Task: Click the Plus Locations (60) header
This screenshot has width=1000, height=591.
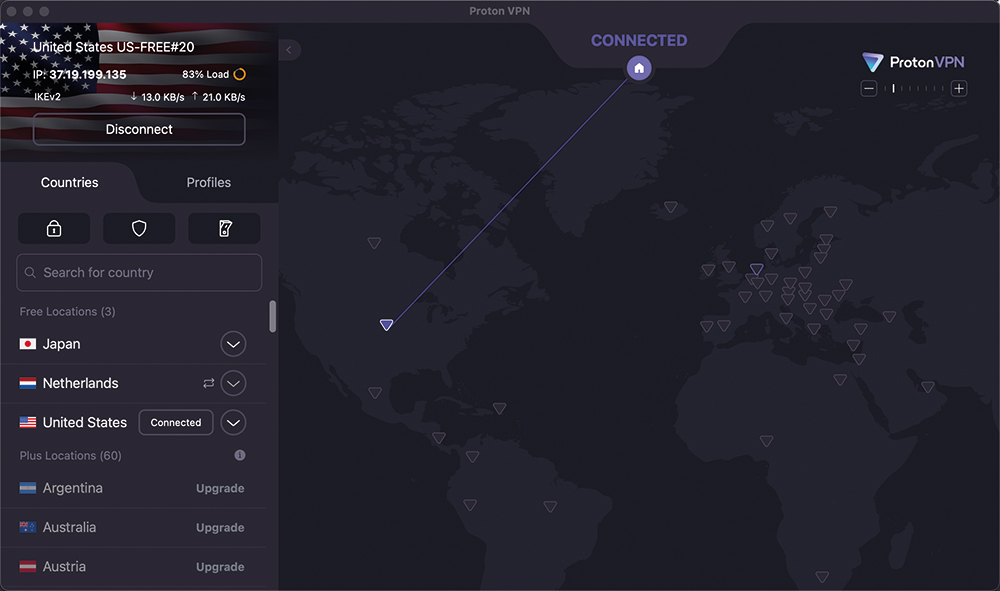Action: click(70, 456)
